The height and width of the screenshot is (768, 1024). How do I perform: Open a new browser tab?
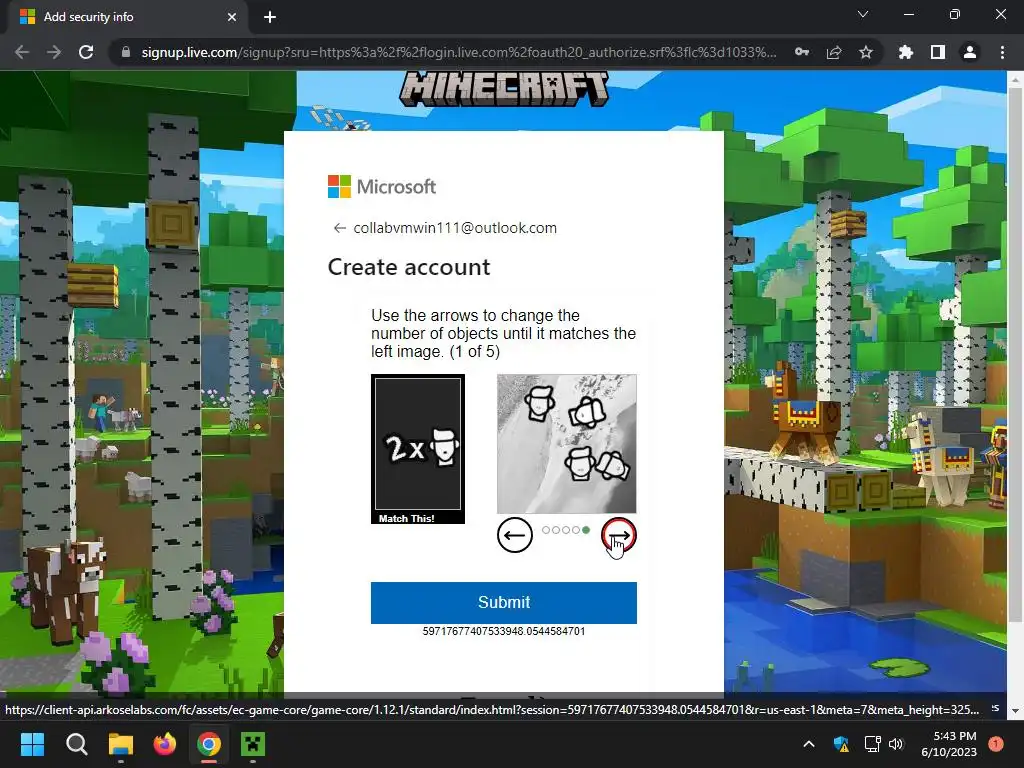pos(270,17)
